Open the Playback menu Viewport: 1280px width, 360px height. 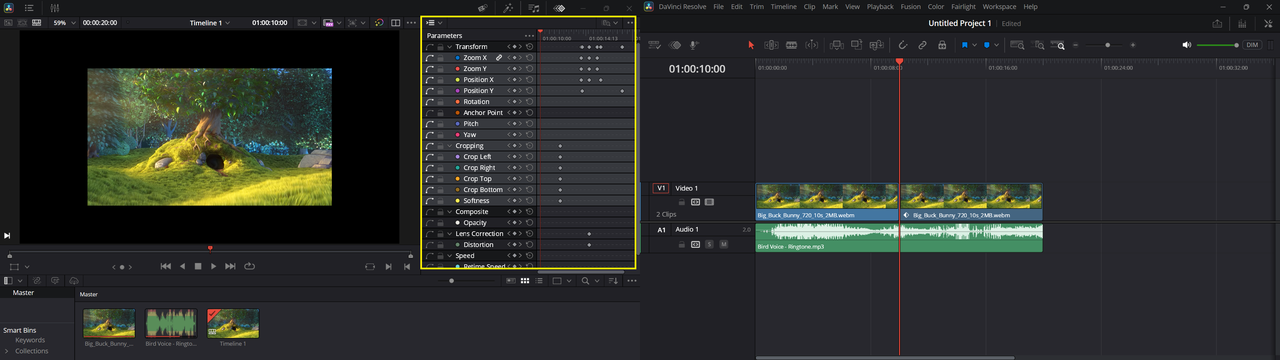pyautogui.click(x=881, y=6)
